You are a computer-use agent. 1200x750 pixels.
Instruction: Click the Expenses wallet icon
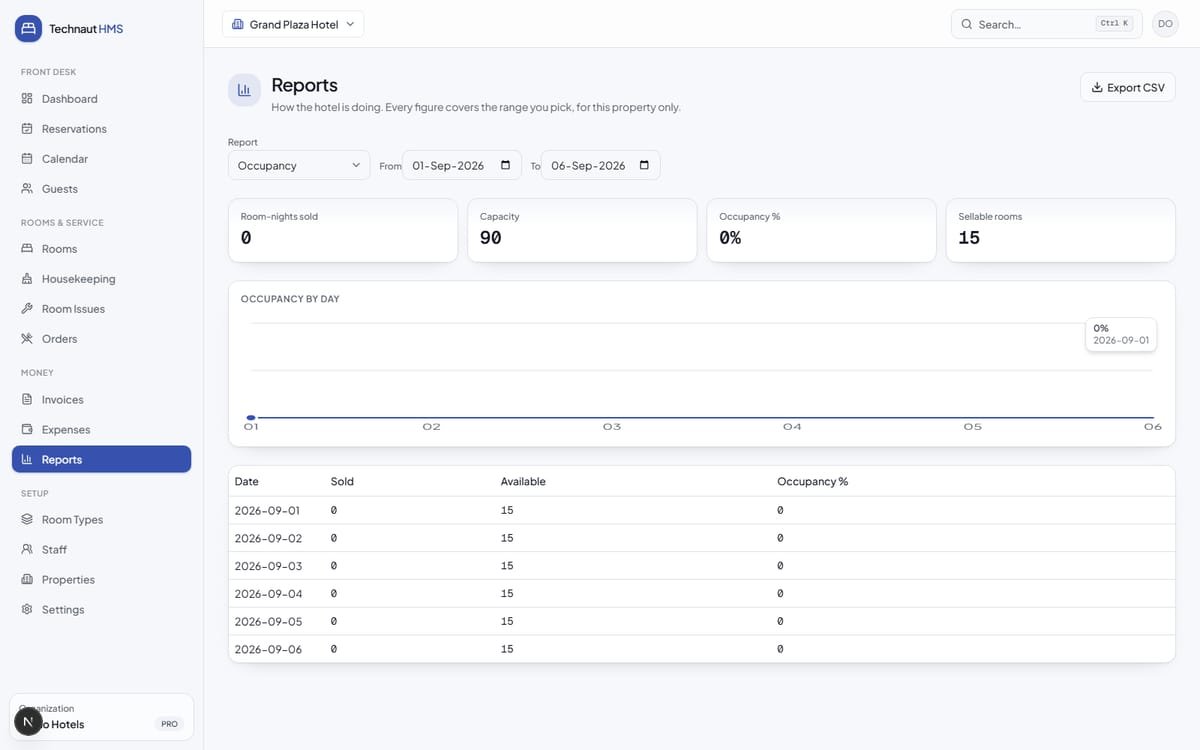tap(27, 430)
